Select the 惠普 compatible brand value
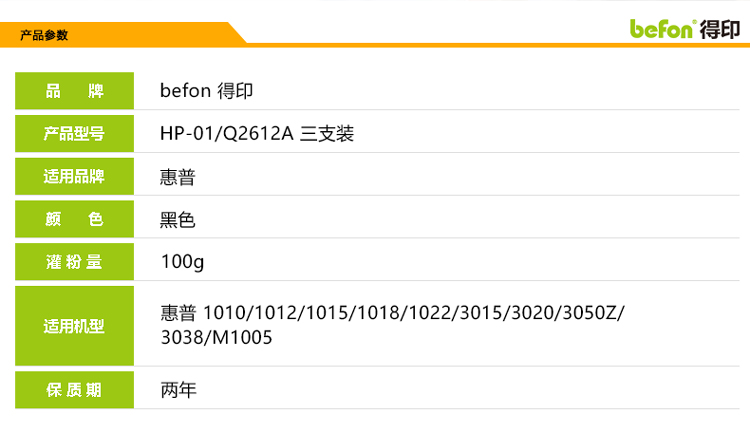The height and width of the screenshot is (422, 750). point(178,178)
